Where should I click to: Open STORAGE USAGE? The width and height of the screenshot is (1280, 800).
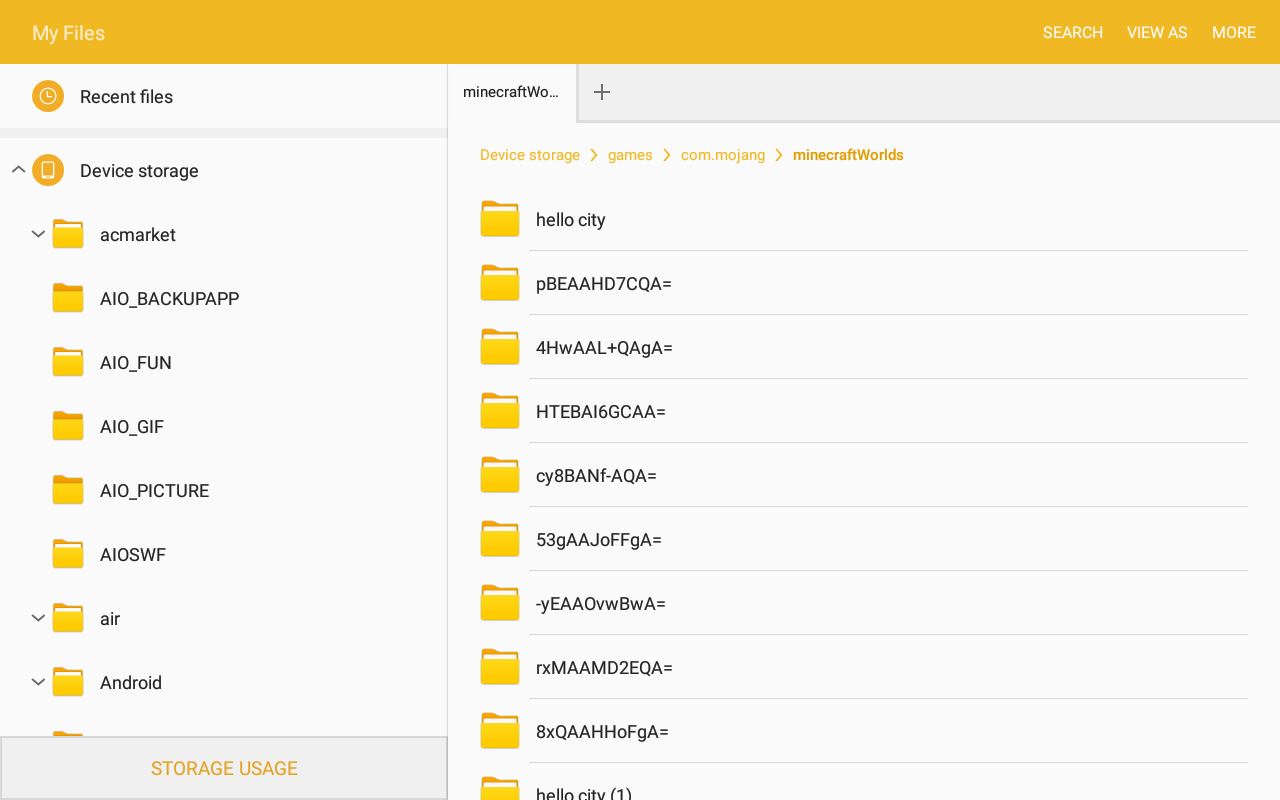point(224,768)
